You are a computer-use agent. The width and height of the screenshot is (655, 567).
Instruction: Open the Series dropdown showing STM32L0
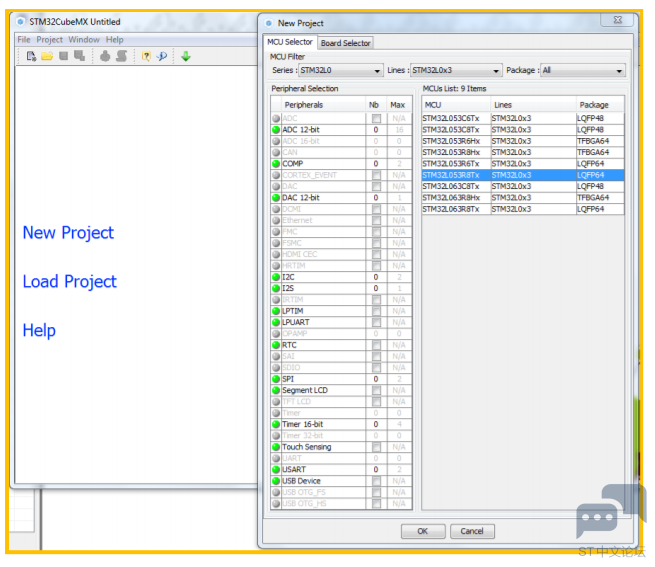340,70
